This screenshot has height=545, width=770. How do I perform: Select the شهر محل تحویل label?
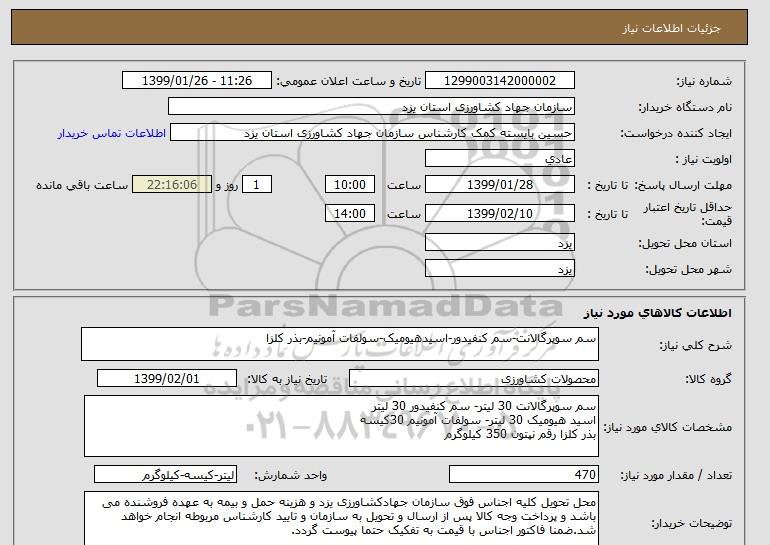tap(688, 269)
